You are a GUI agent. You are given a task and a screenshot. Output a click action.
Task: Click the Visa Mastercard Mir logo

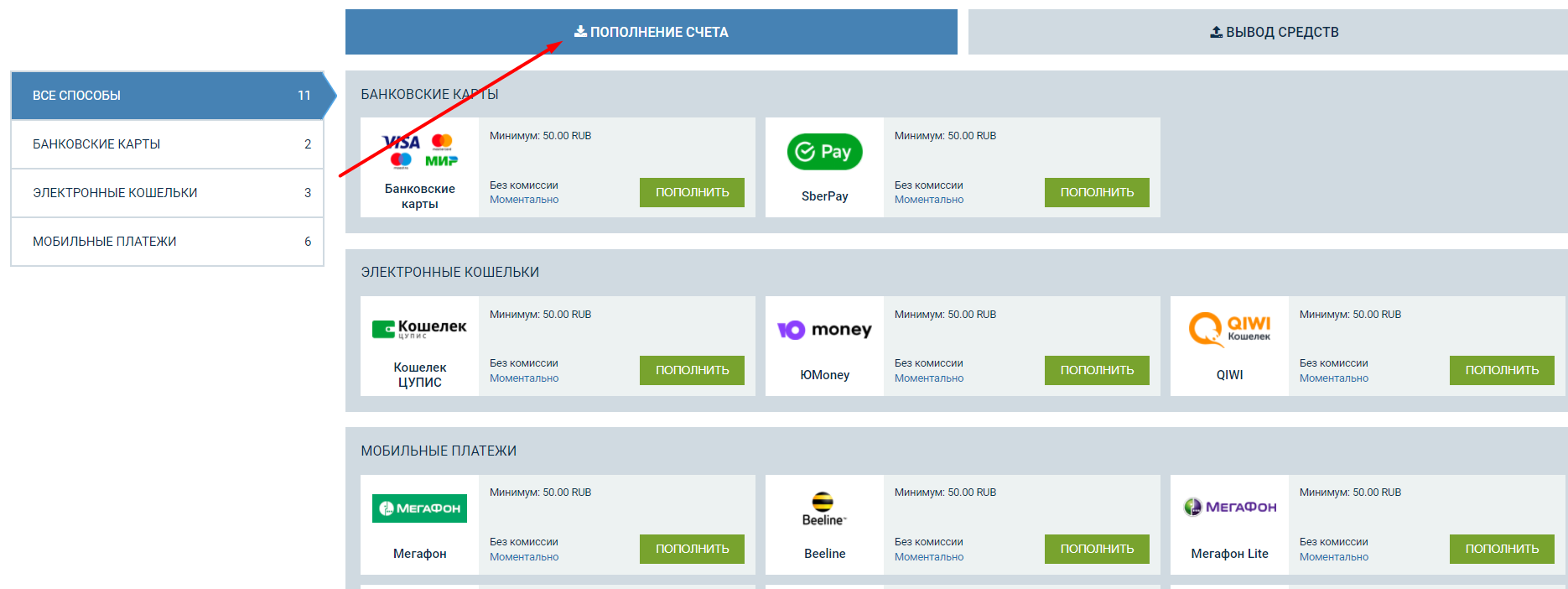tap(420, 151)
